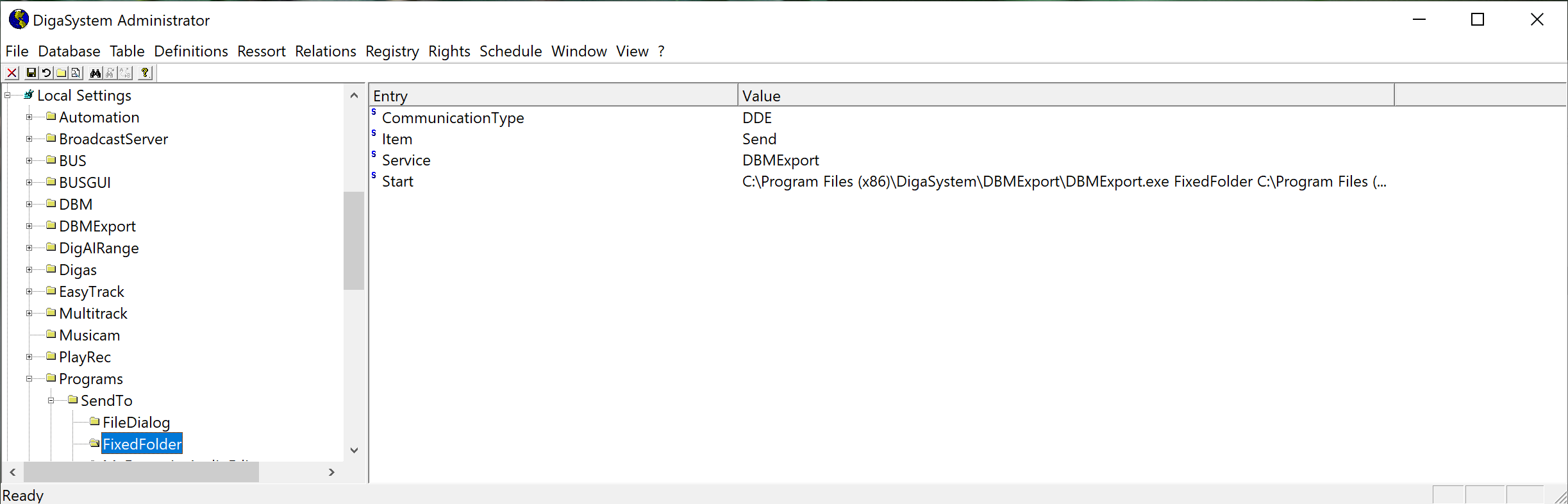Expand the Automation tree node

(29, 117)
